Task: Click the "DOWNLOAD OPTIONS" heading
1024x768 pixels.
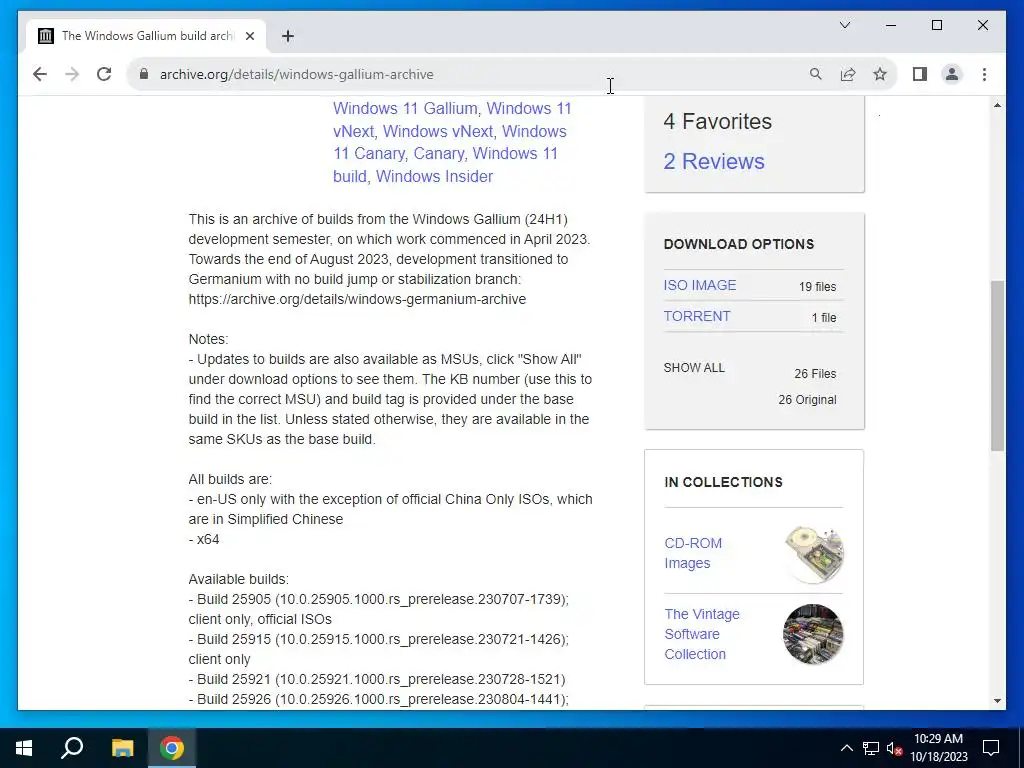Action: click(x=739, y=244)
